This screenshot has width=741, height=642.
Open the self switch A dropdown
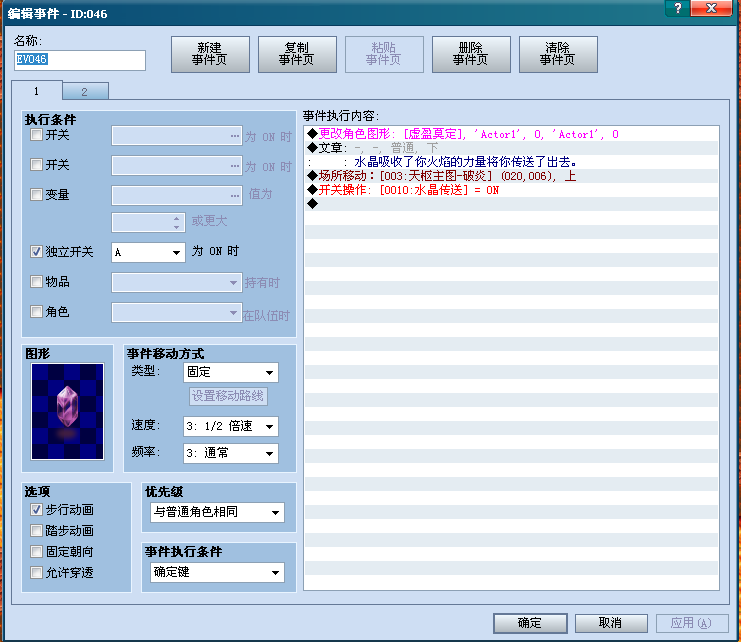click(148, 252)
